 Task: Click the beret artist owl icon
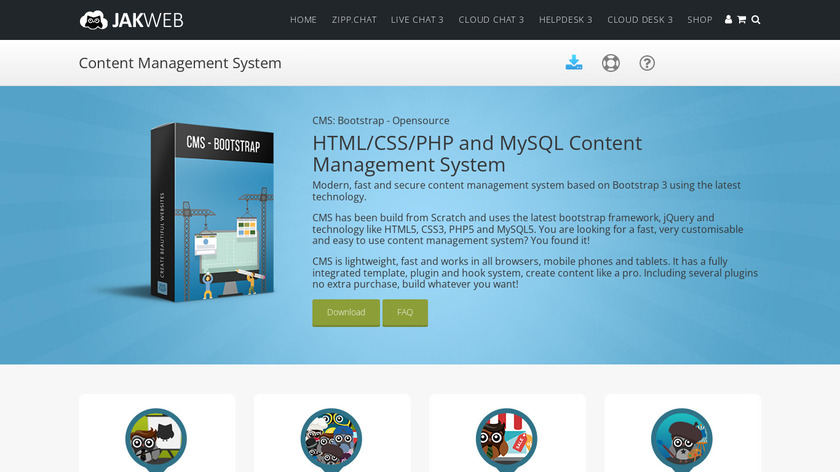681,439
